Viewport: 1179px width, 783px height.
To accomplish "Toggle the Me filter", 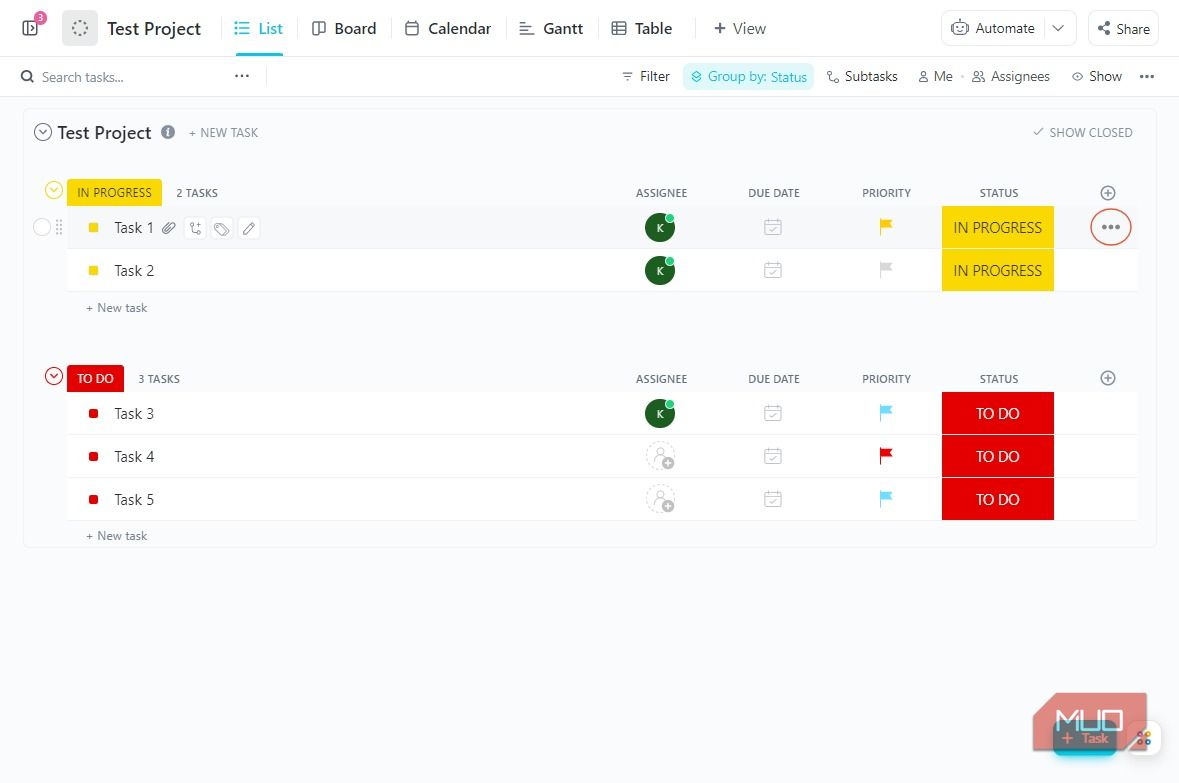I will point(935,77).
